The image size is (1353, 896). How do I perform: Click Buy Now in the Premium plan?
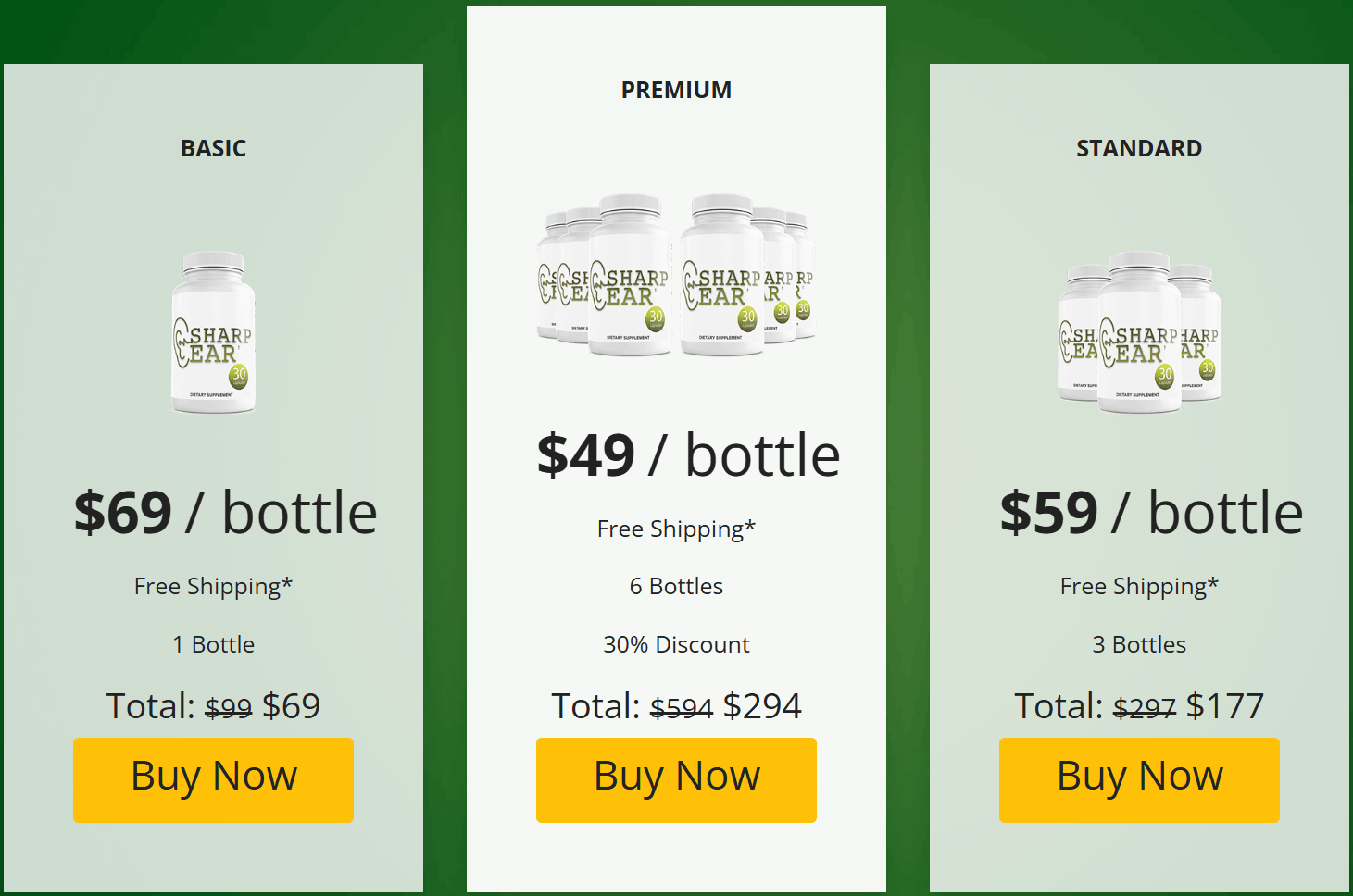(676, 779)
